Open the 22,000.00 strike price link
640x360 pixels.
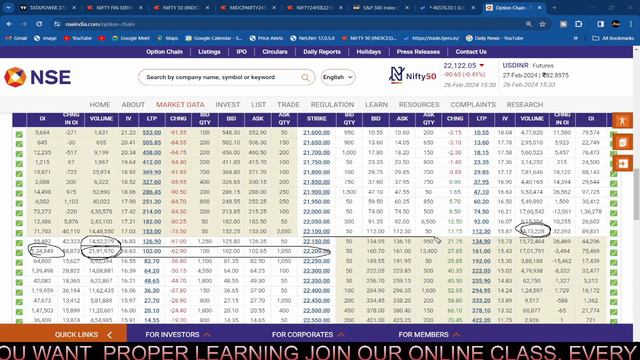click(x=316, y=211)
